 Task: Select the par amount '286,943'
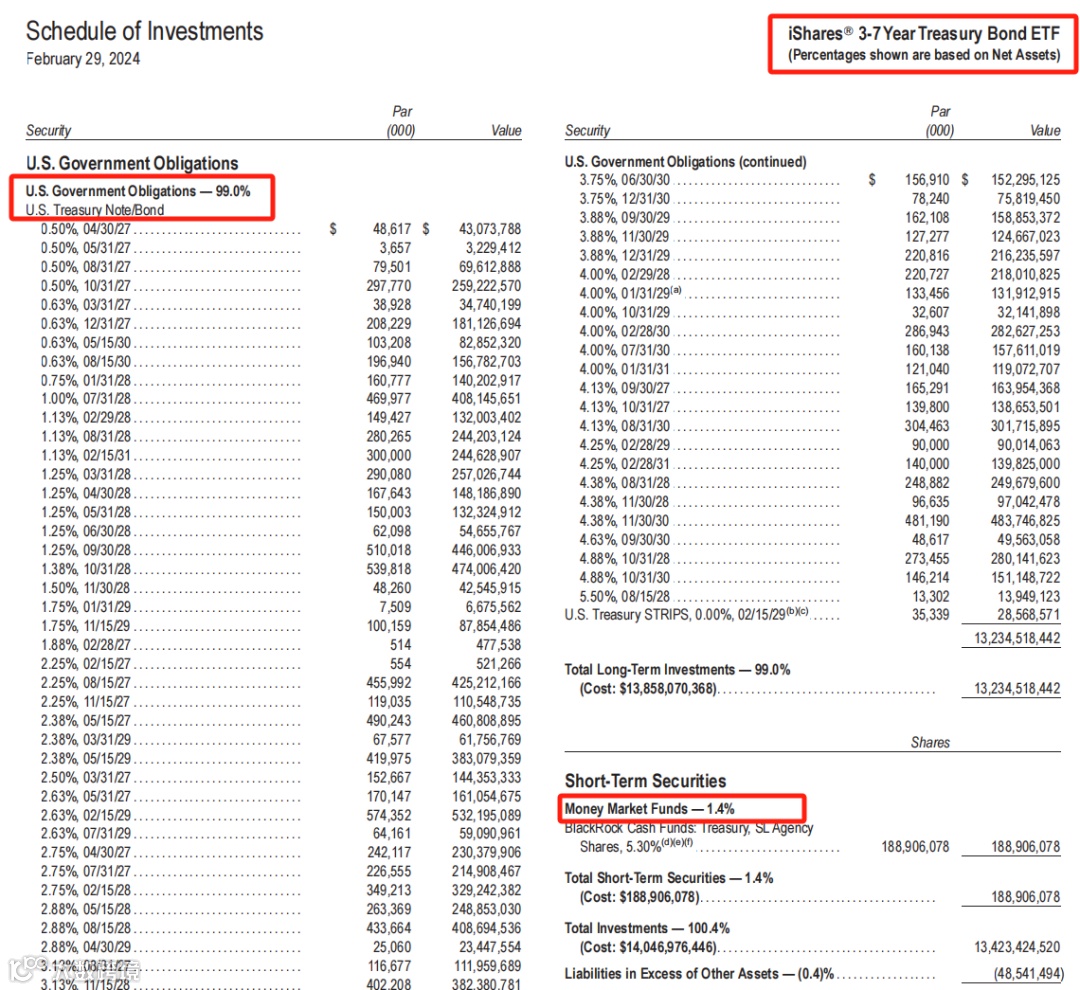[x=927, y=331]
